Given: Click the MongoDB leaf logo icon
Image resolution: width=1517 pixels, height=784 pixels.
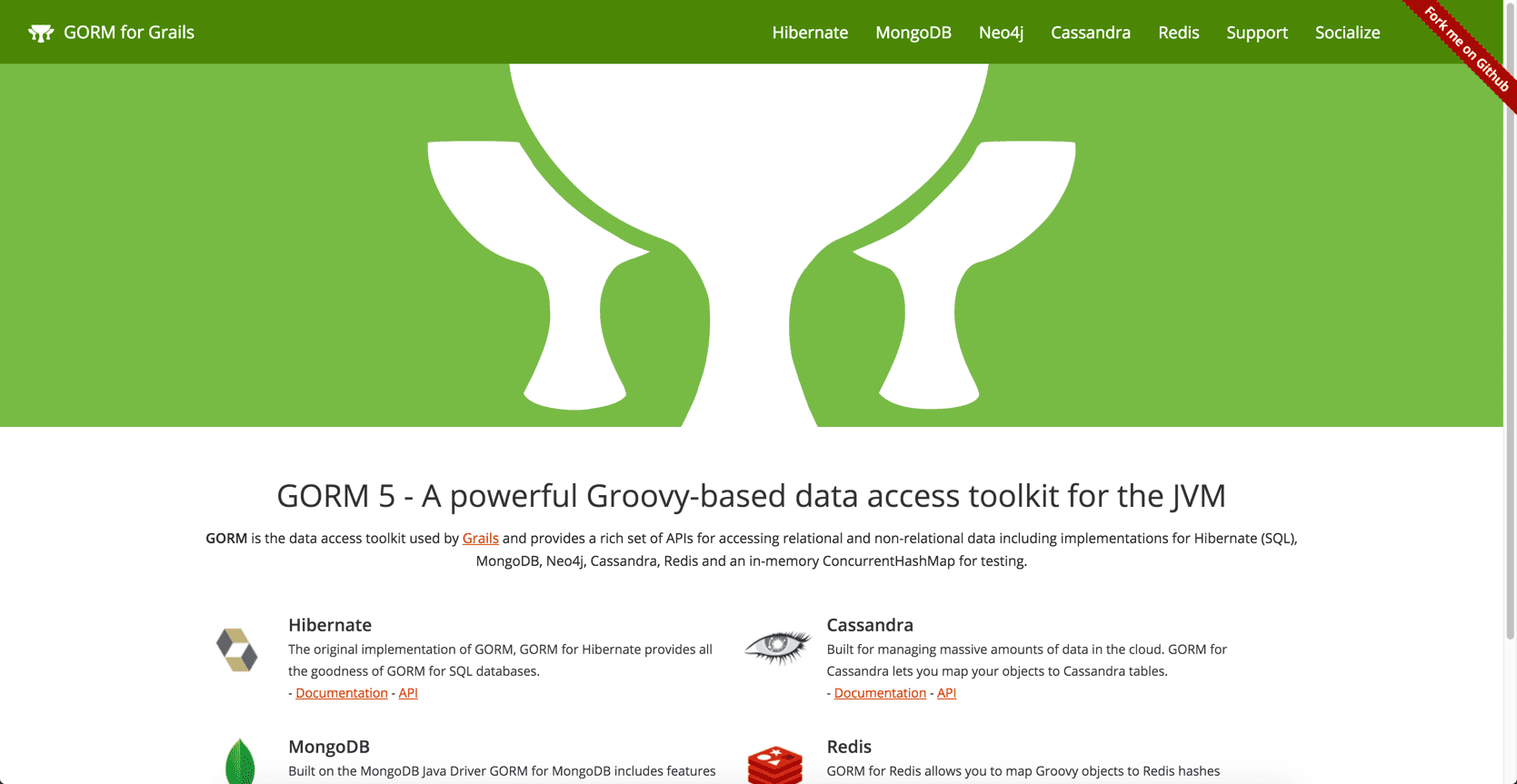Looking at the screenshot, I should click(240, 761).
